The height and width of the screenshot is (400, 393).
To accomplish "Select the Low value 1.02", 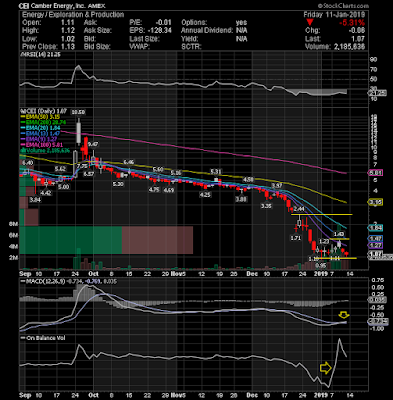I will [68, 39].
